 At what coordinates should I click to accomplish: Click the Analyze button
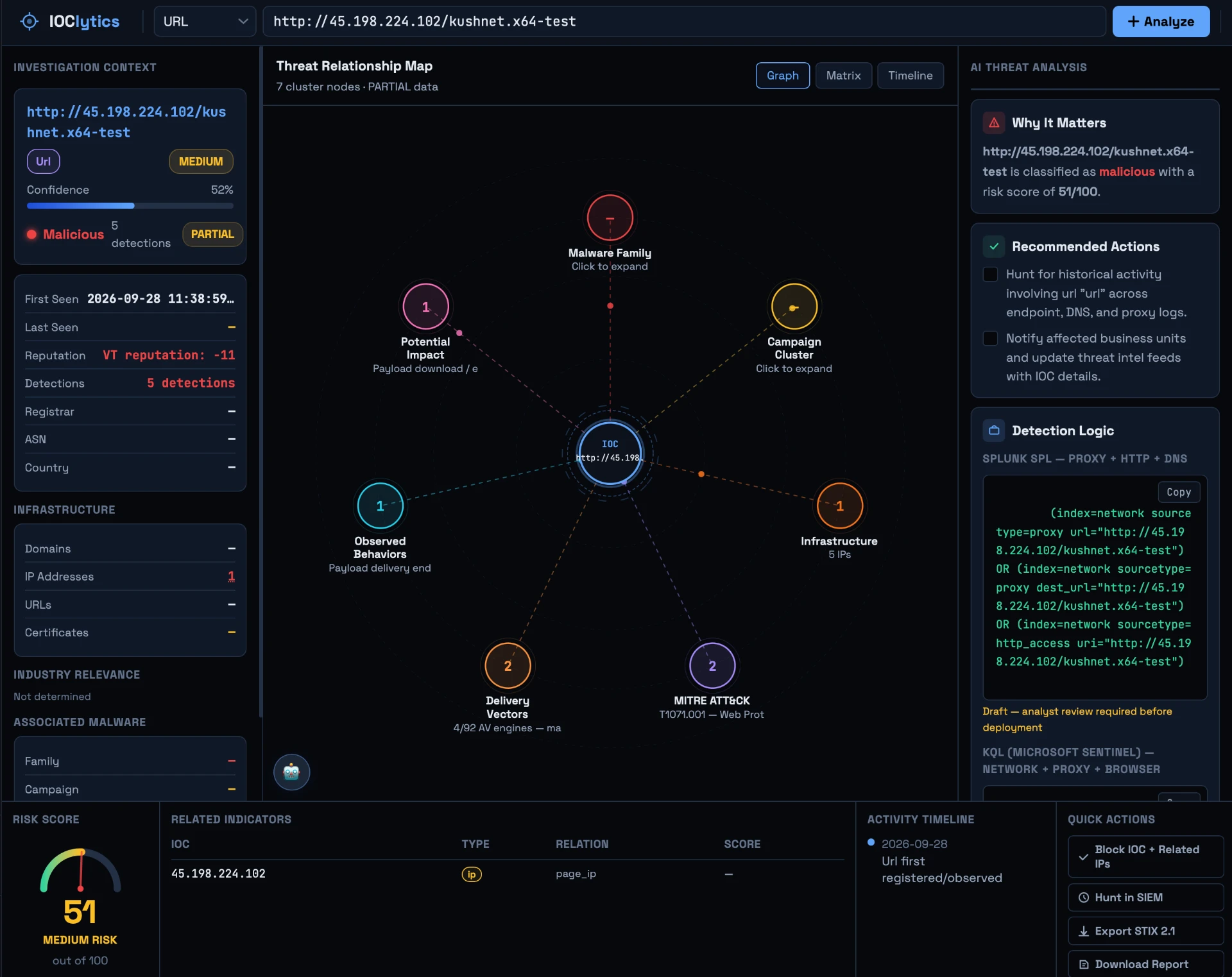1161,21
